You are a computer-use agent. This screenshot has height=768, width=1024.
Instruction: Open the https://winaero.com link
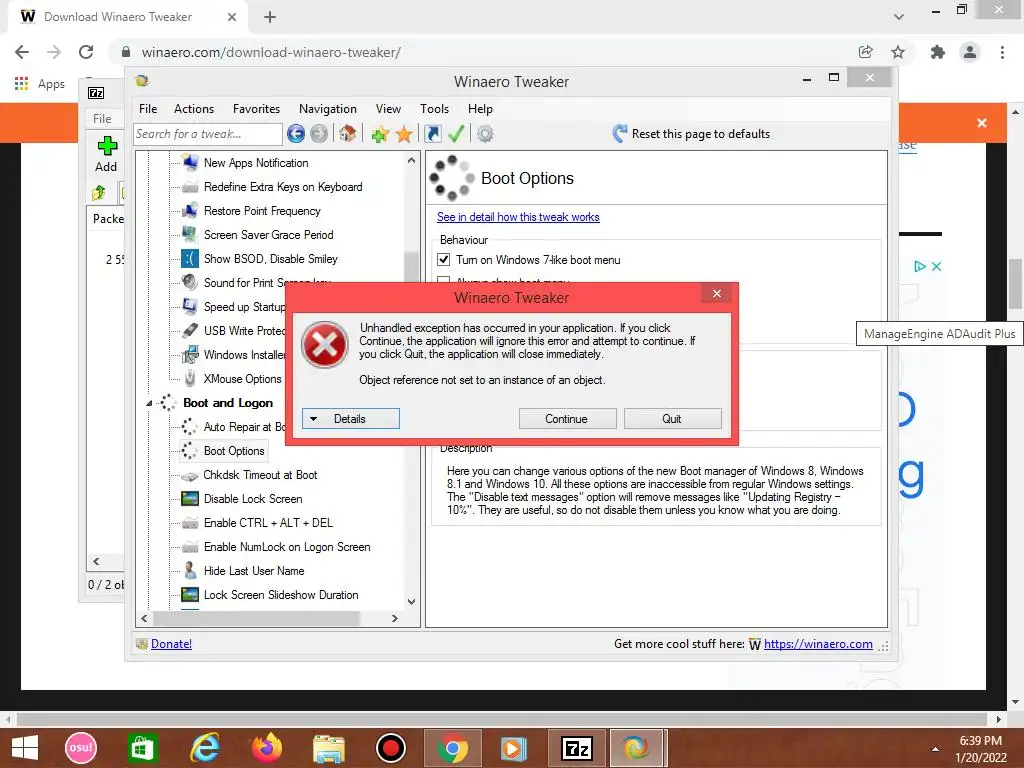click(x=818, y=644)
